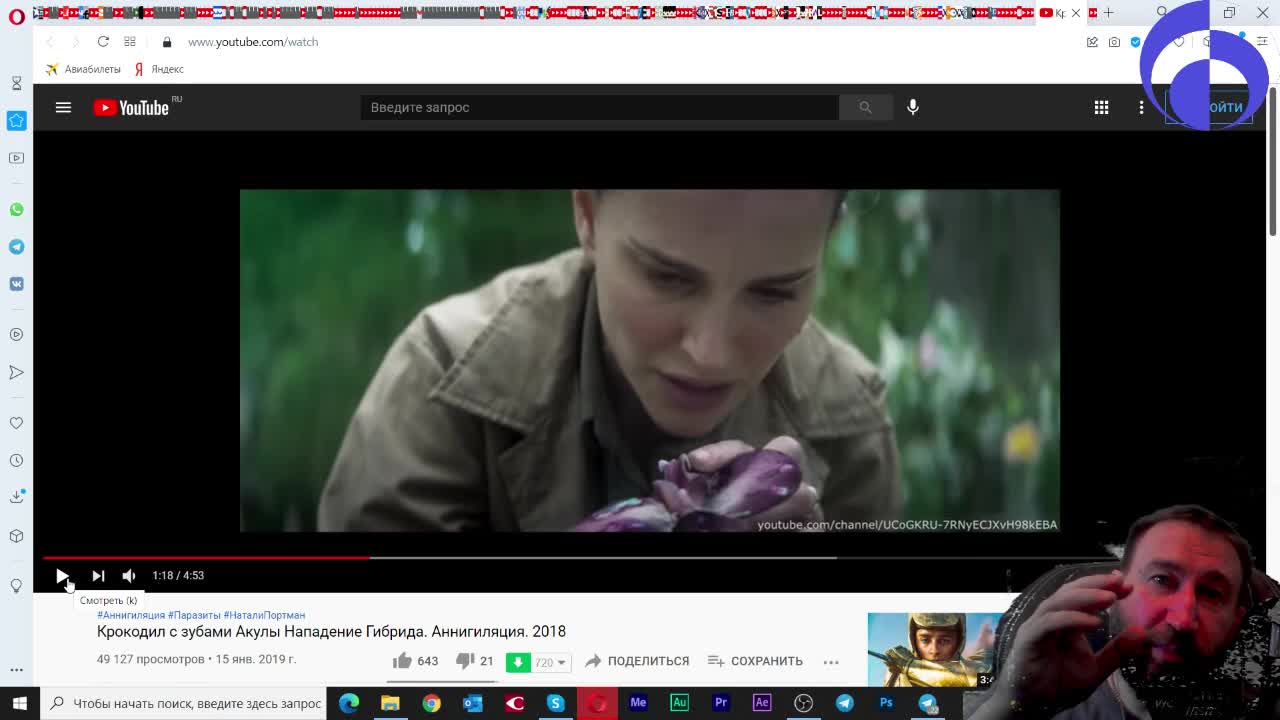1280x720 pixels.
Task: Open the extensions cube icon
Action: click(x=16, y=536)
